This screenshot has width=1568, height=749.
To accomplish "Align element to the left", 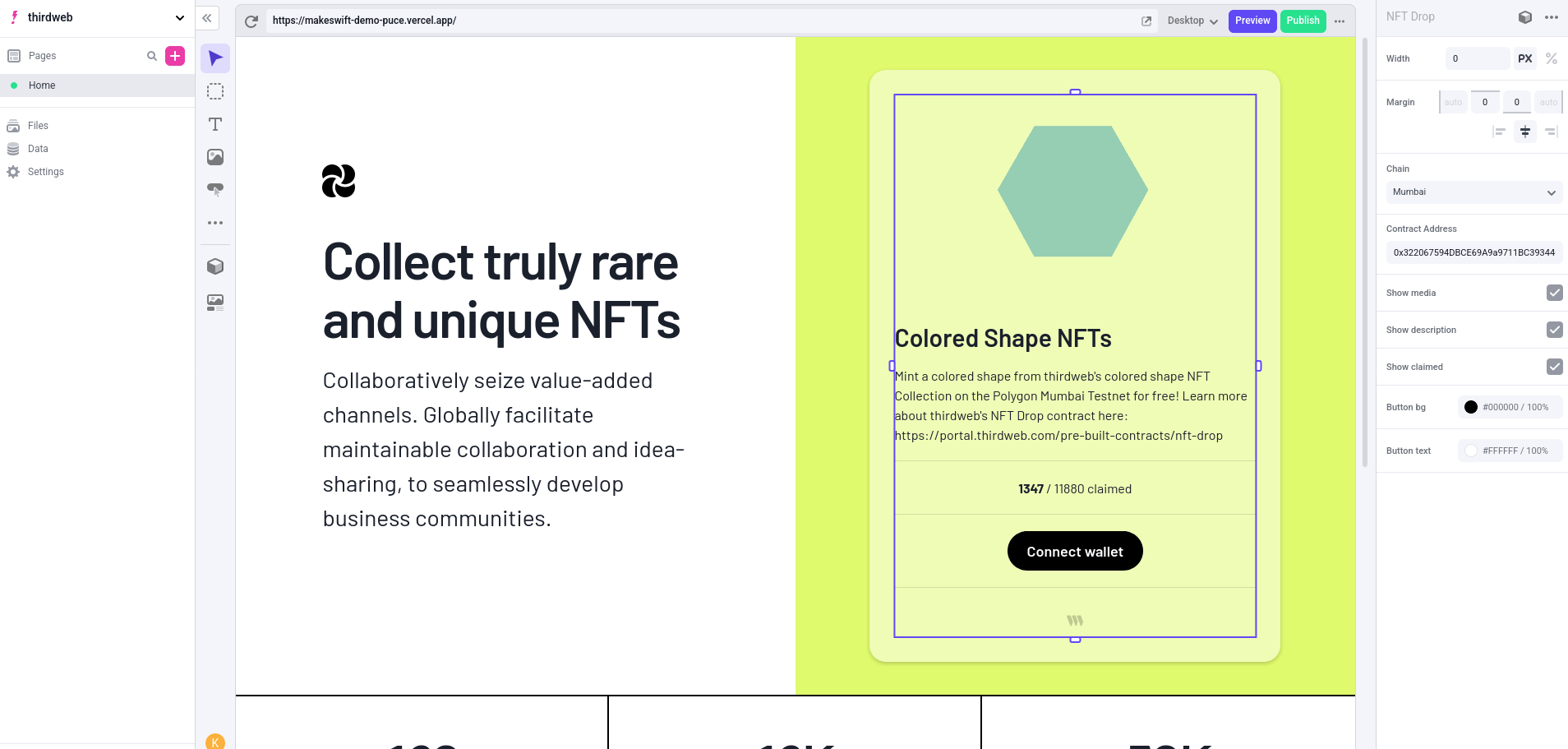I will [x=1499, y=132].
